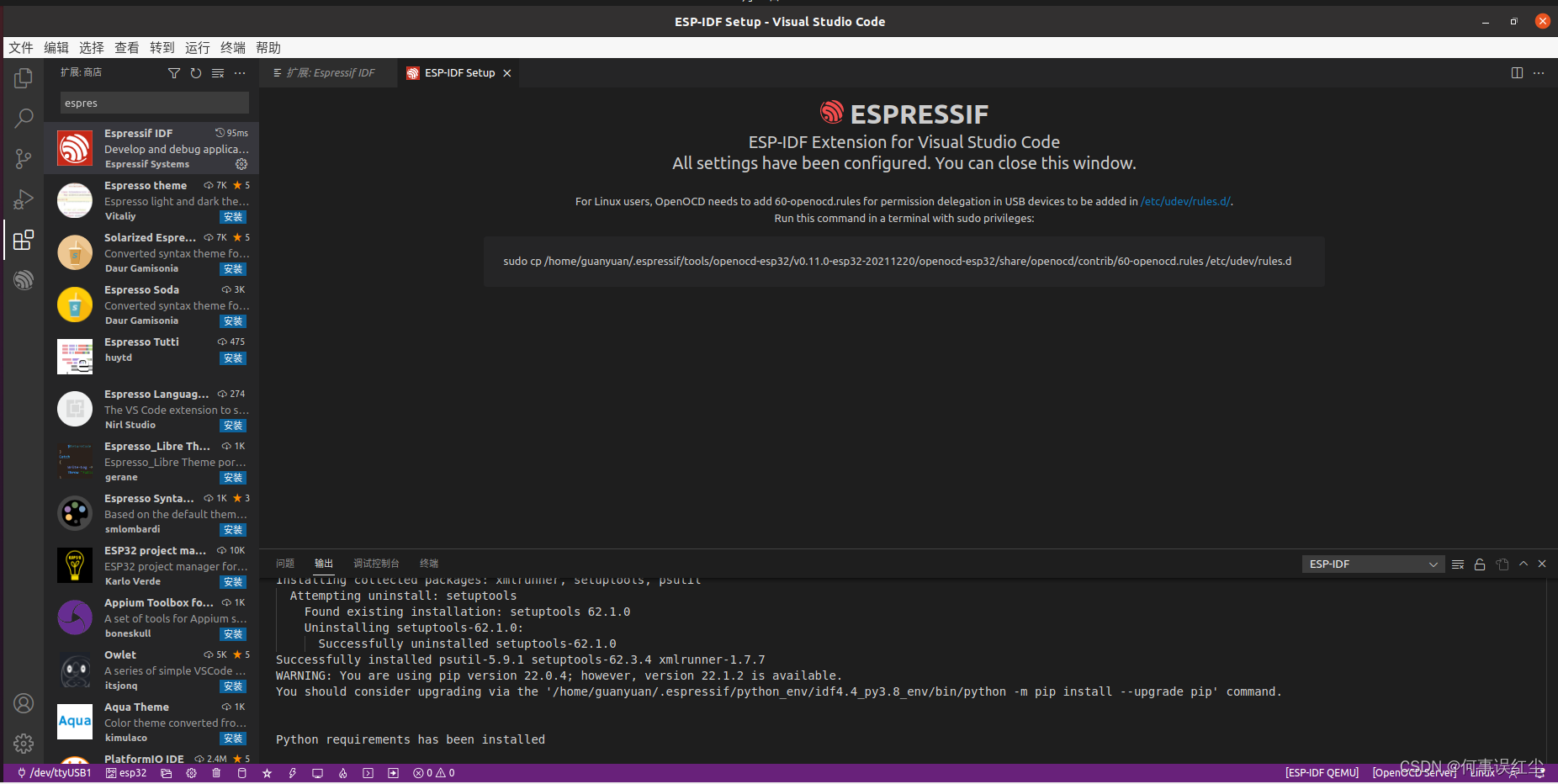Execute custom task icon in status bar
The image size is (1558, 784).
click(x=393, y=773)
